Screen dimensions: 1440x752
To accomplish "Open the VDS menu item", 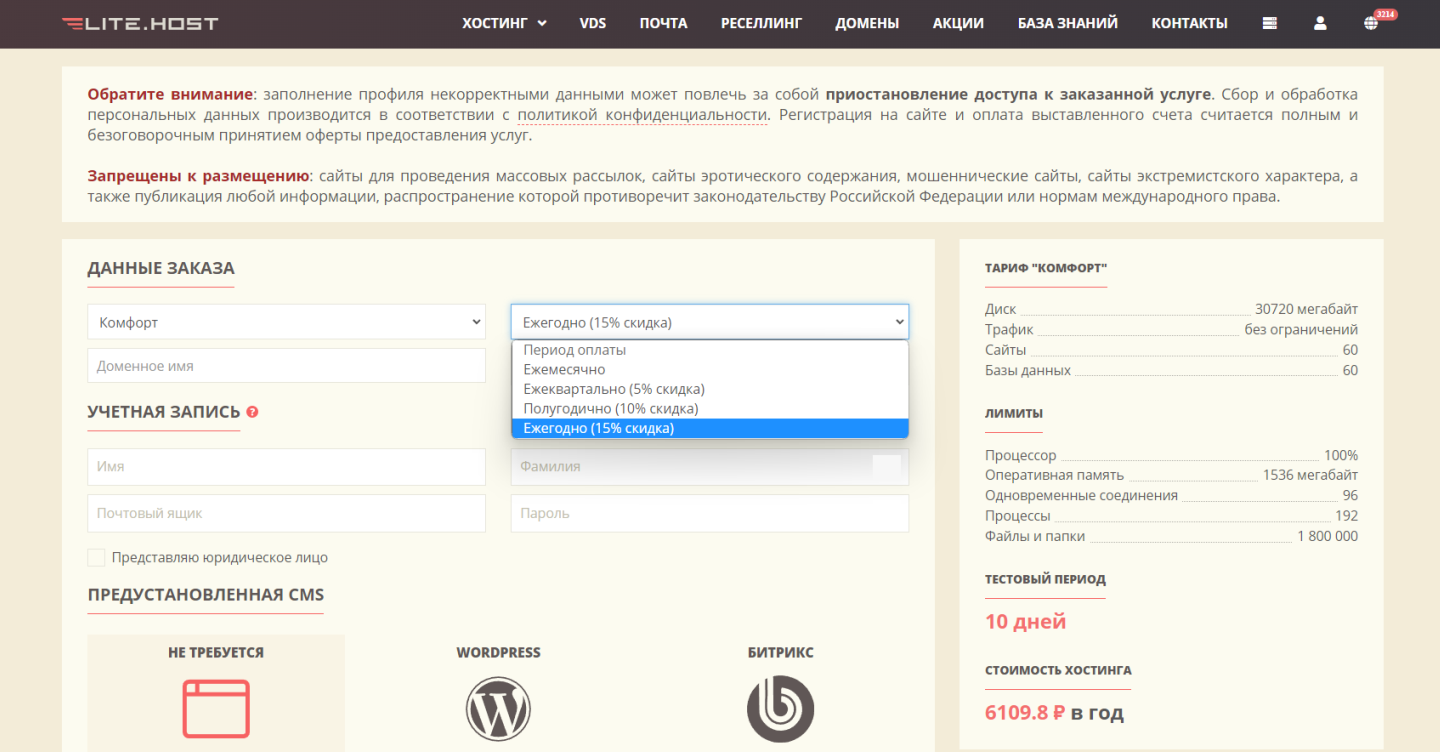I will coord(593,23).
